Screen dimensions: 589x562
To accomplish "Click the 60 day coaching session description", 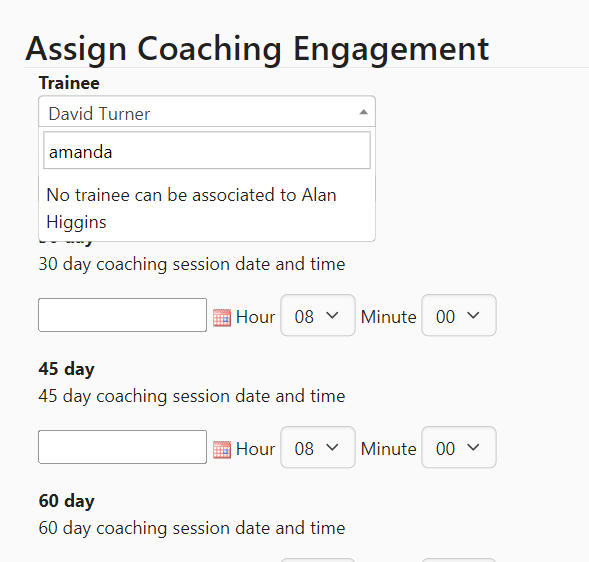I will click(x=192, y=528).
